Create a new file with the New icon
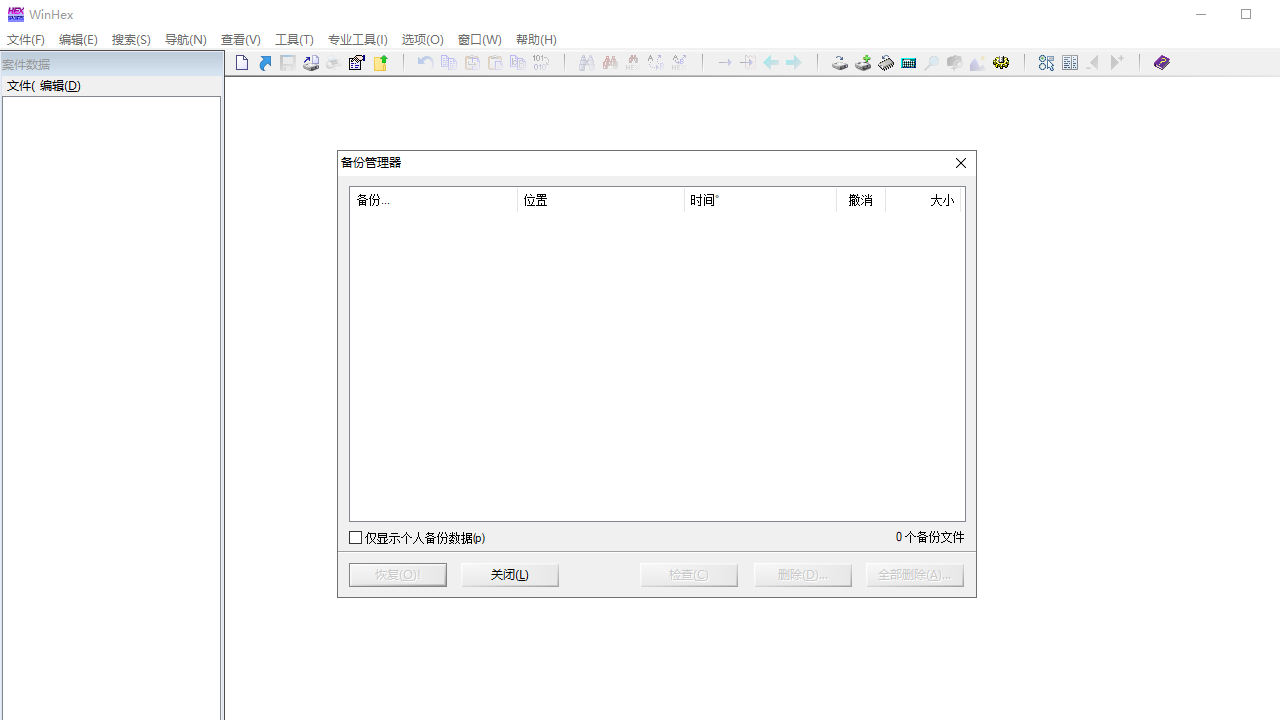Viewport: 1280px width, 720px height. pos(241,62)
